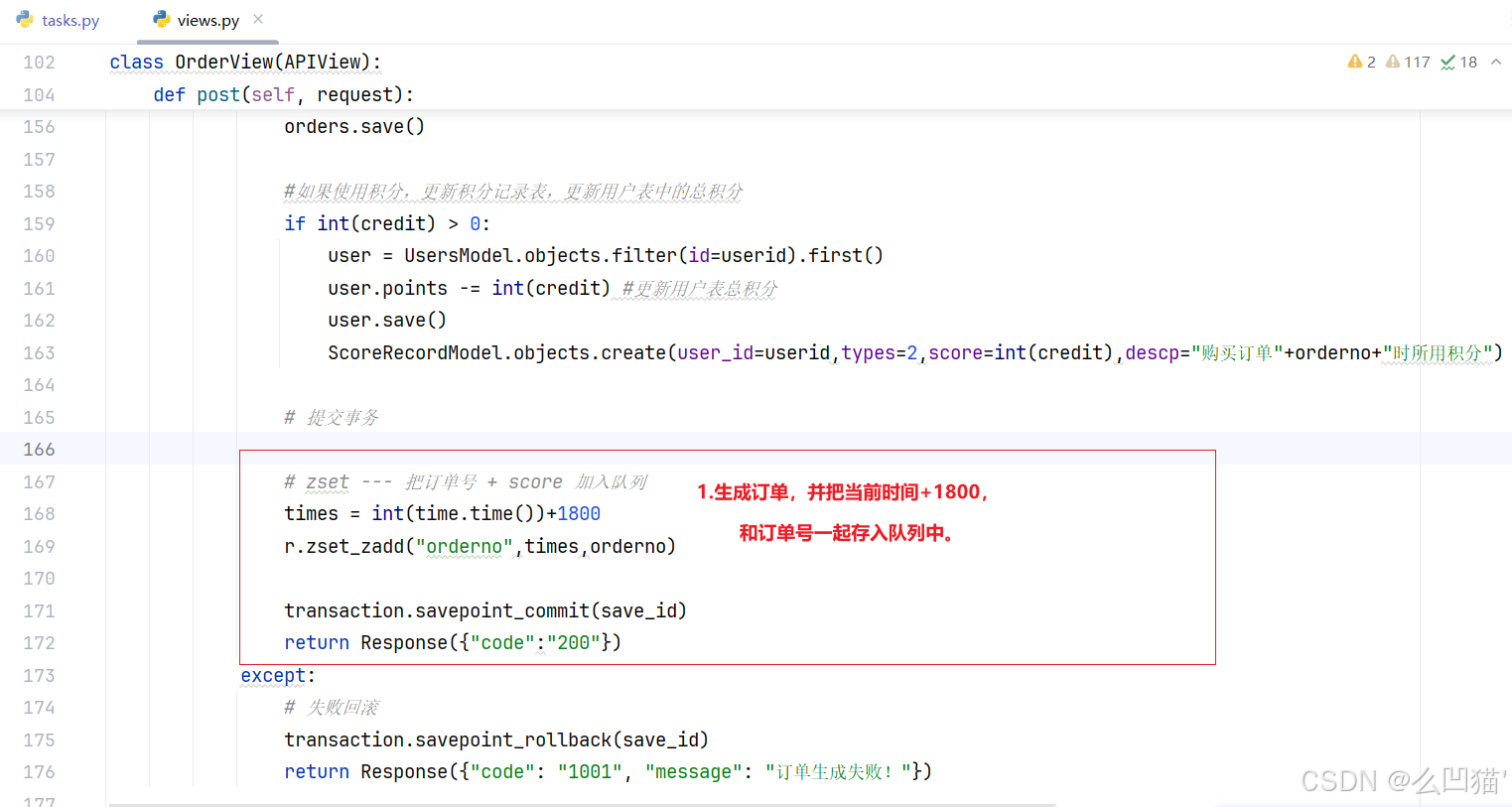Click the Python file icon on views.py tab

pyautogui.click(x=161, y=19)
